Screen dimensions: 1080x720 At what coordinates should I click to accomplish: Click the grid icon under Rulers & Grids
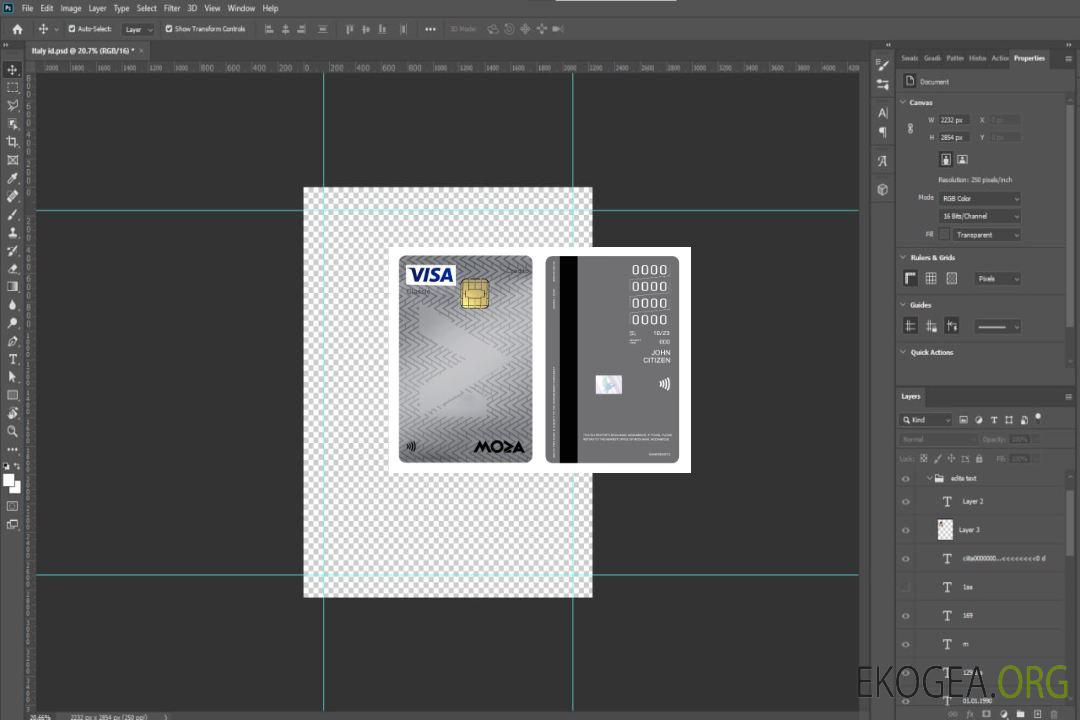coord(931,279)
